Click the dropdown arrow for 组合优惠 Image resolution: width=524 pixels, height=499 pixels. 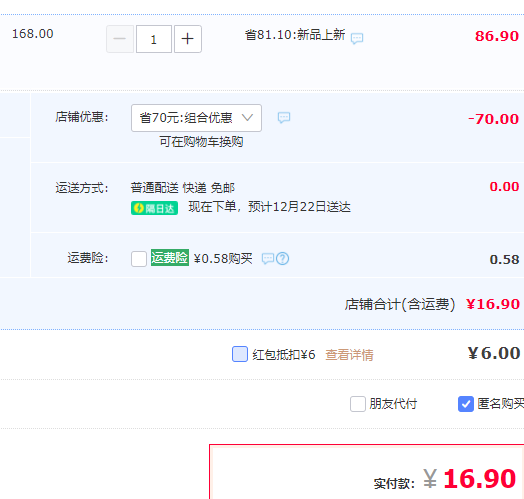click(247, 118)
